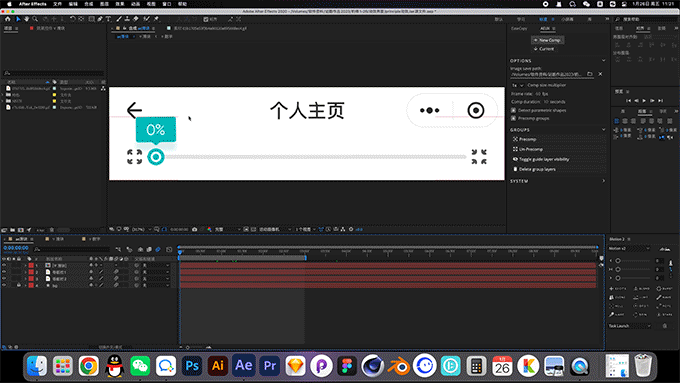
Task: Toggle visibility eye of layer 1
Action: (x=4, y=265)
